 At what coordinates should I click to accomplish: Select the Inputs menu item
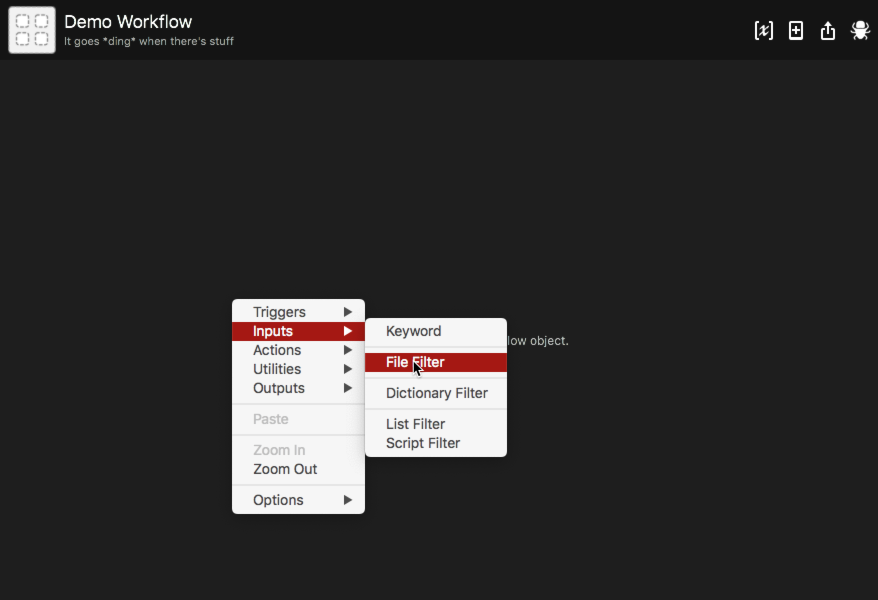click(x=273, y=331)
